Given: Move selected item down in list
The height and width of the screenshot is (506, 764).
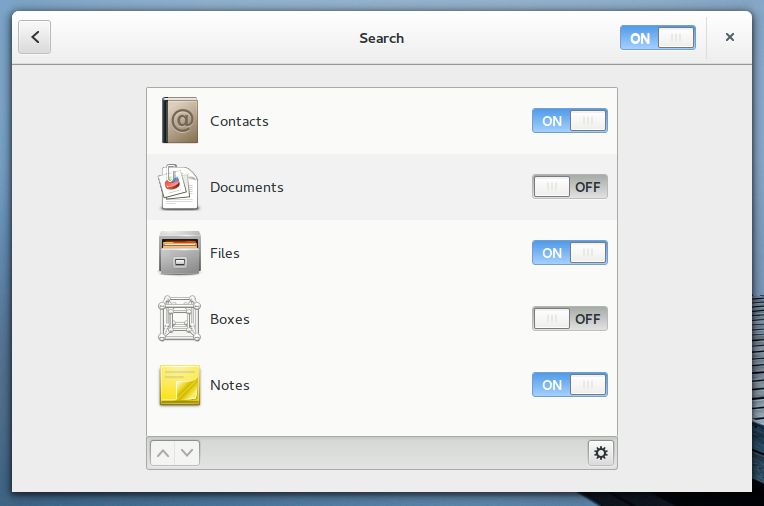Looking at the screenshot, I should (x=188, y=453).
